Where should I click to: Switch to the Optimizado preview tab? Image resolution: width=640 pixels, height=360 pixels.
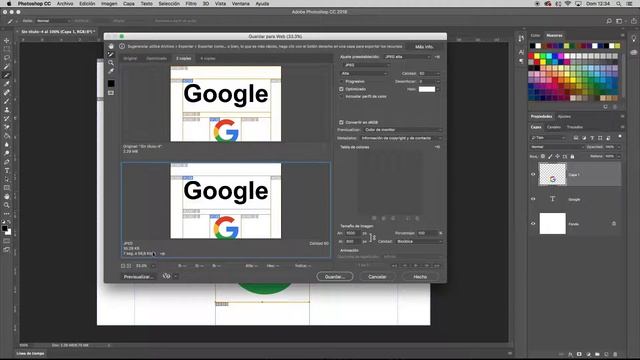click(x=157, y=58)
